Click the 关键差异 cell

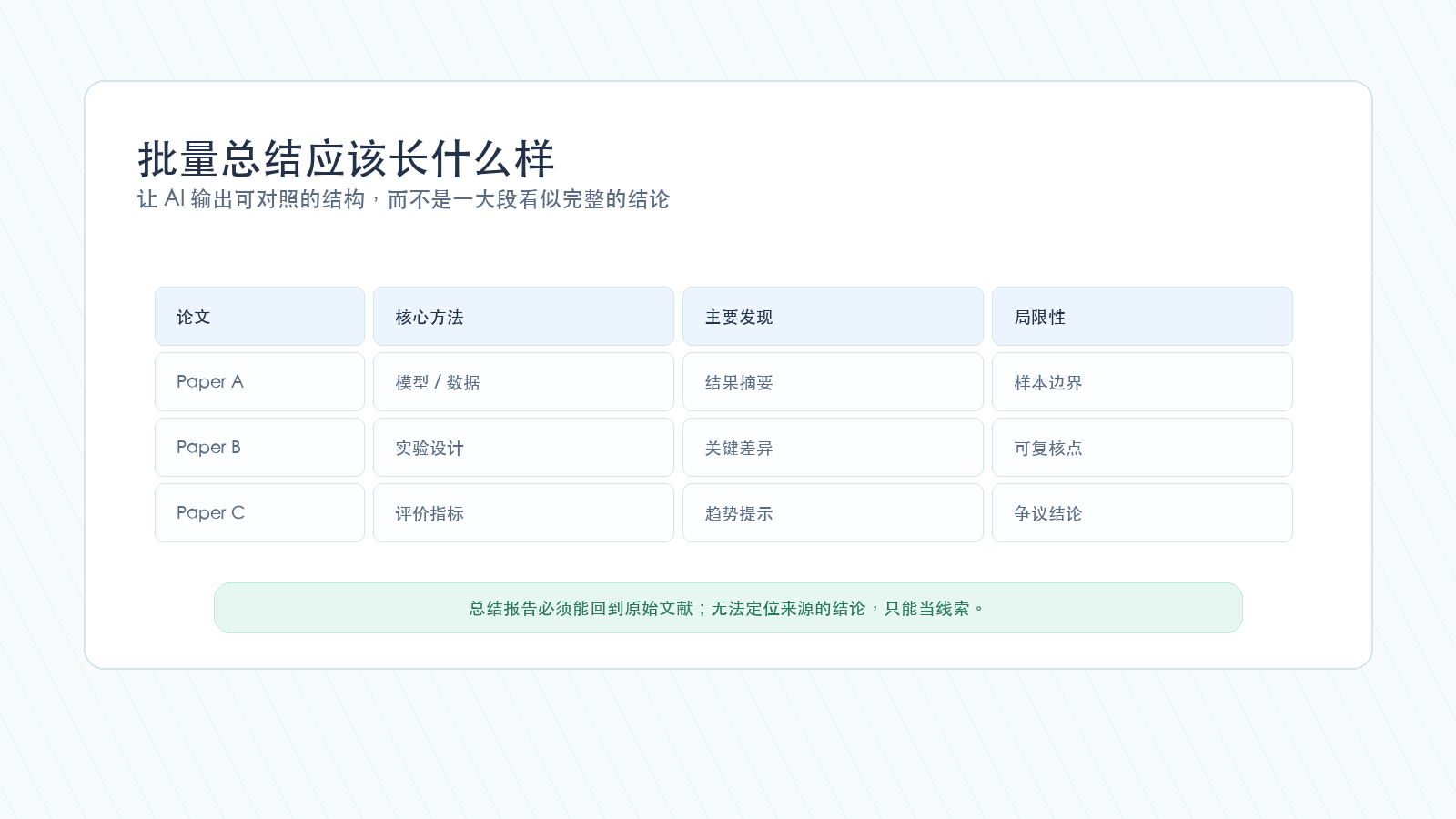(x=833, y=448)
